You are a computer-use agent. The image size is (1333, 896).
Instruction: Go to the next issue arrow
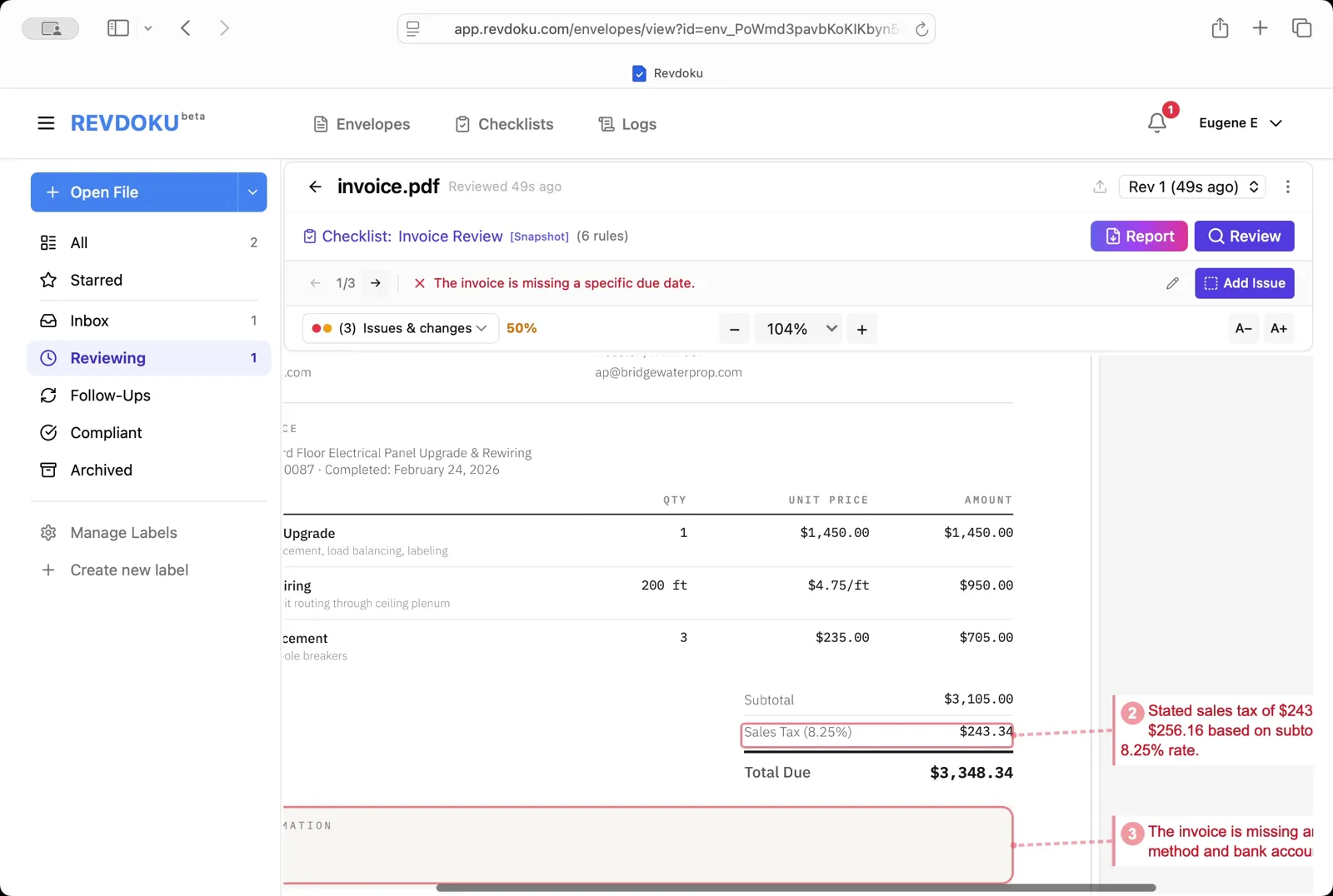pos(376,283)
